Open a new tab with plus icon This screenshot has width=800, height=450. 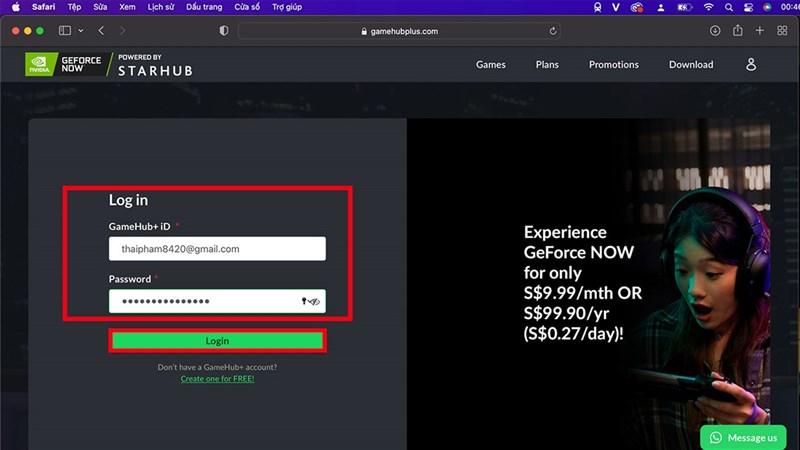(x=760, y=31)
